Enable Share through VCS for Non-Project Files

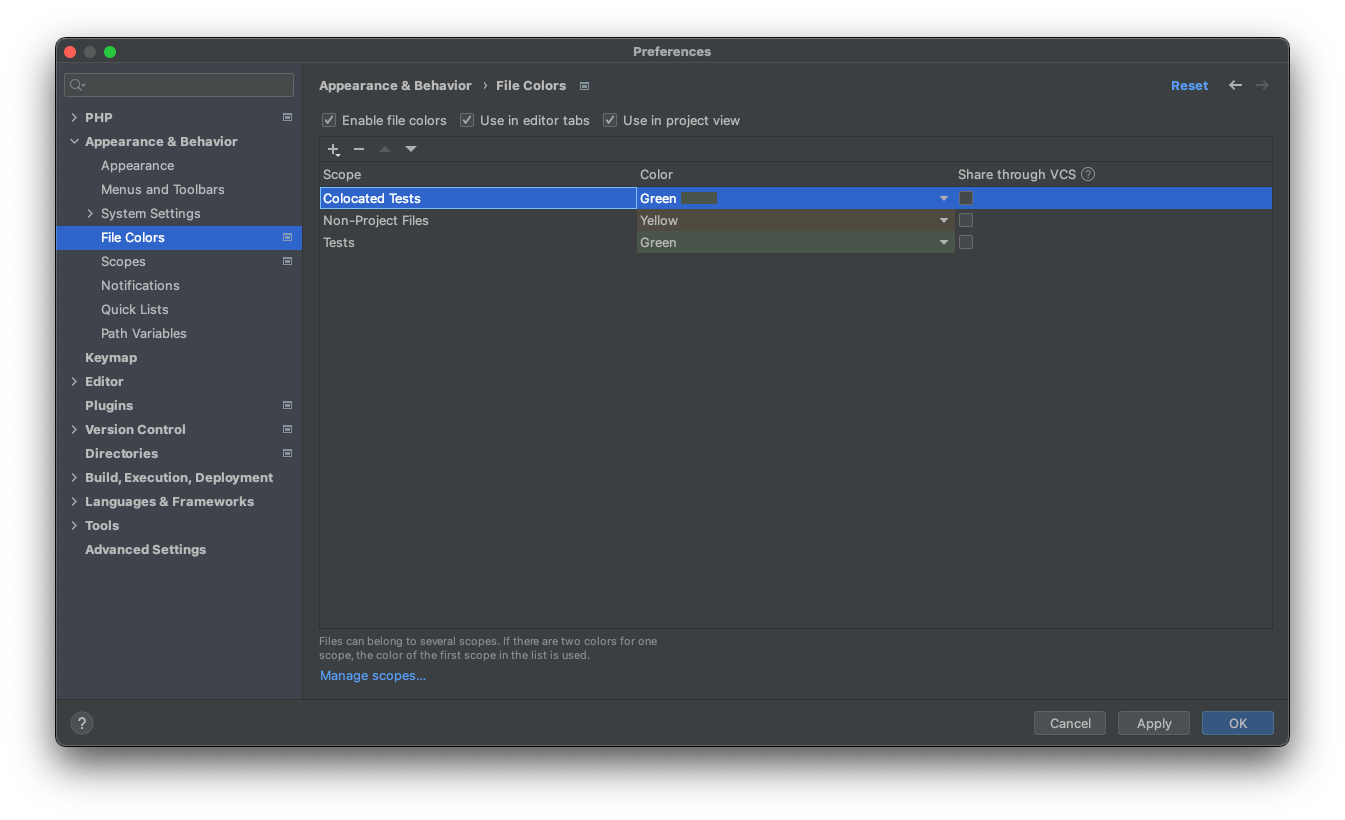pyautogui.click(x=965, y=220)
